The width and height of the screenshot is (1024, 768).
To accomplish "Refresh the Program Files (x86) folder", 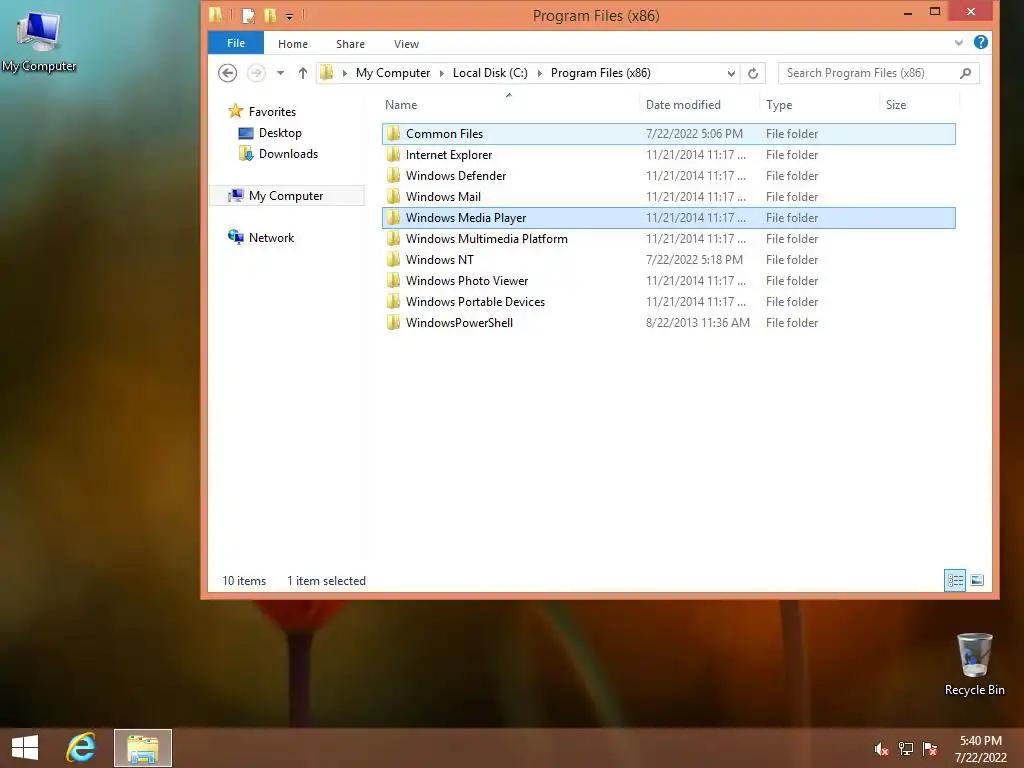I will pyautogui.click(x=752, y=73).
